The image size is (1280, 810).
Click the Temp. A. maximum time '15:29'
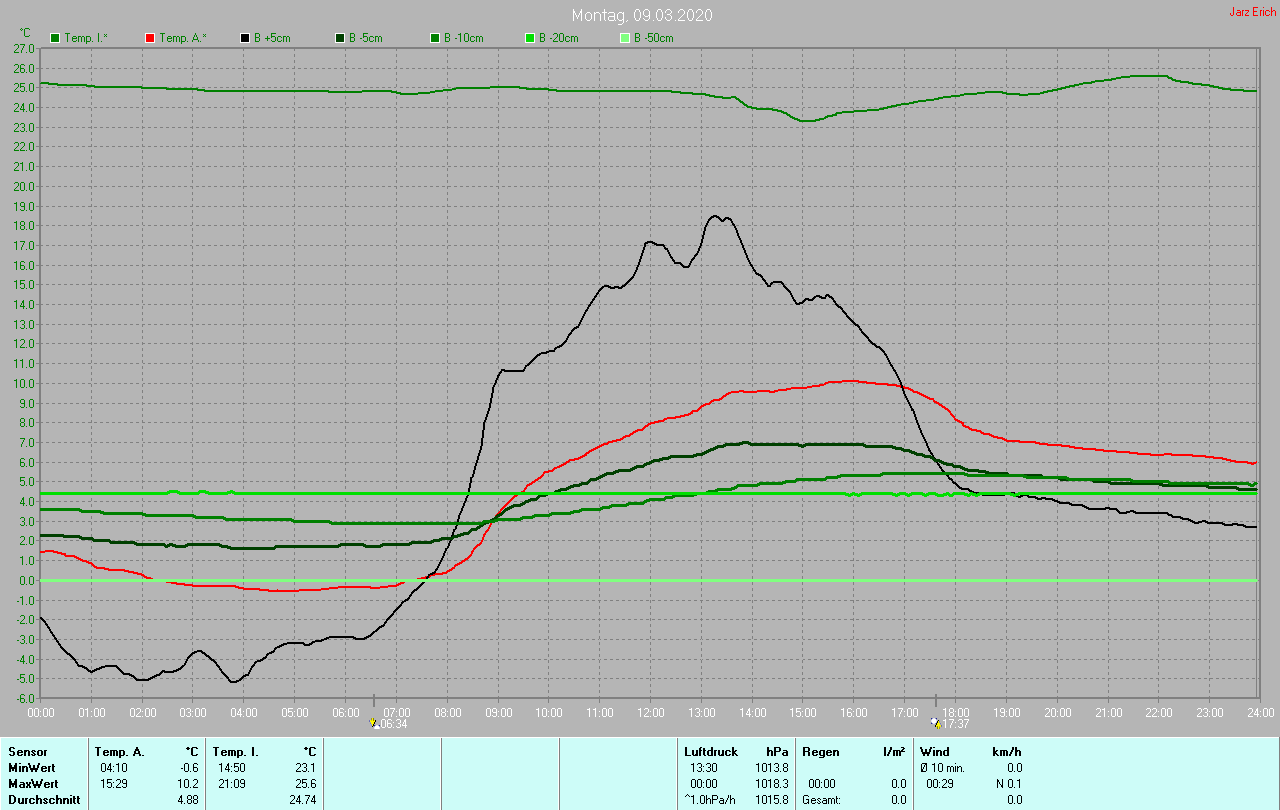(114, 784)
